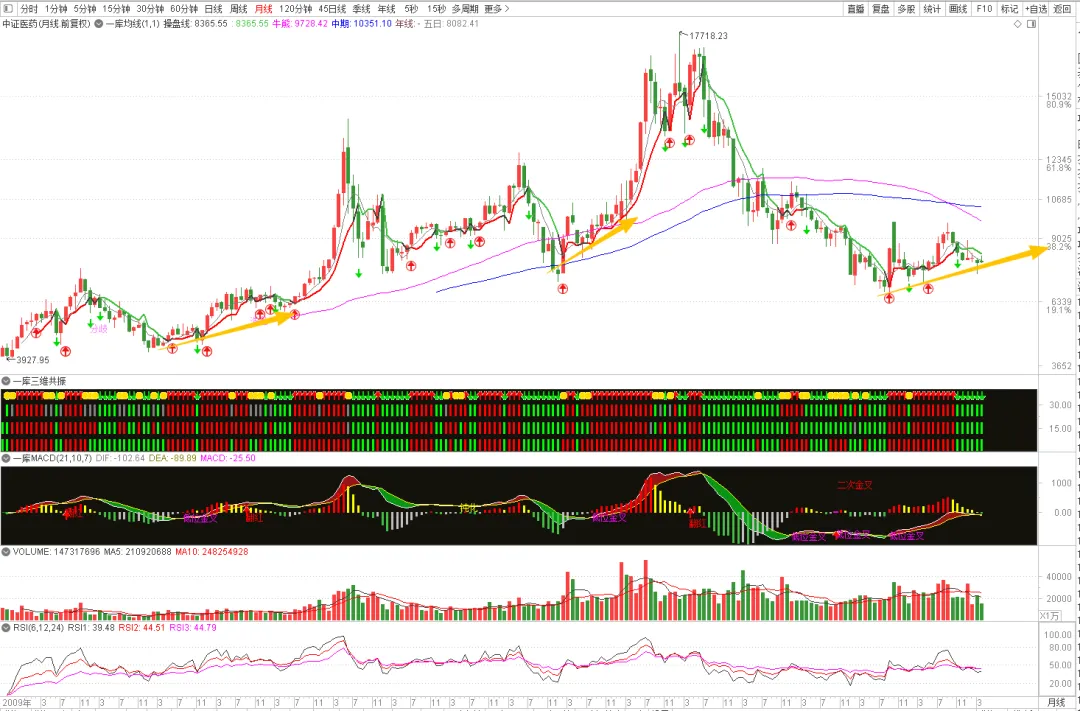
Task: Click the VOLUME: 147317696 label
Action: pyautogui.click(x=56, y=552)
